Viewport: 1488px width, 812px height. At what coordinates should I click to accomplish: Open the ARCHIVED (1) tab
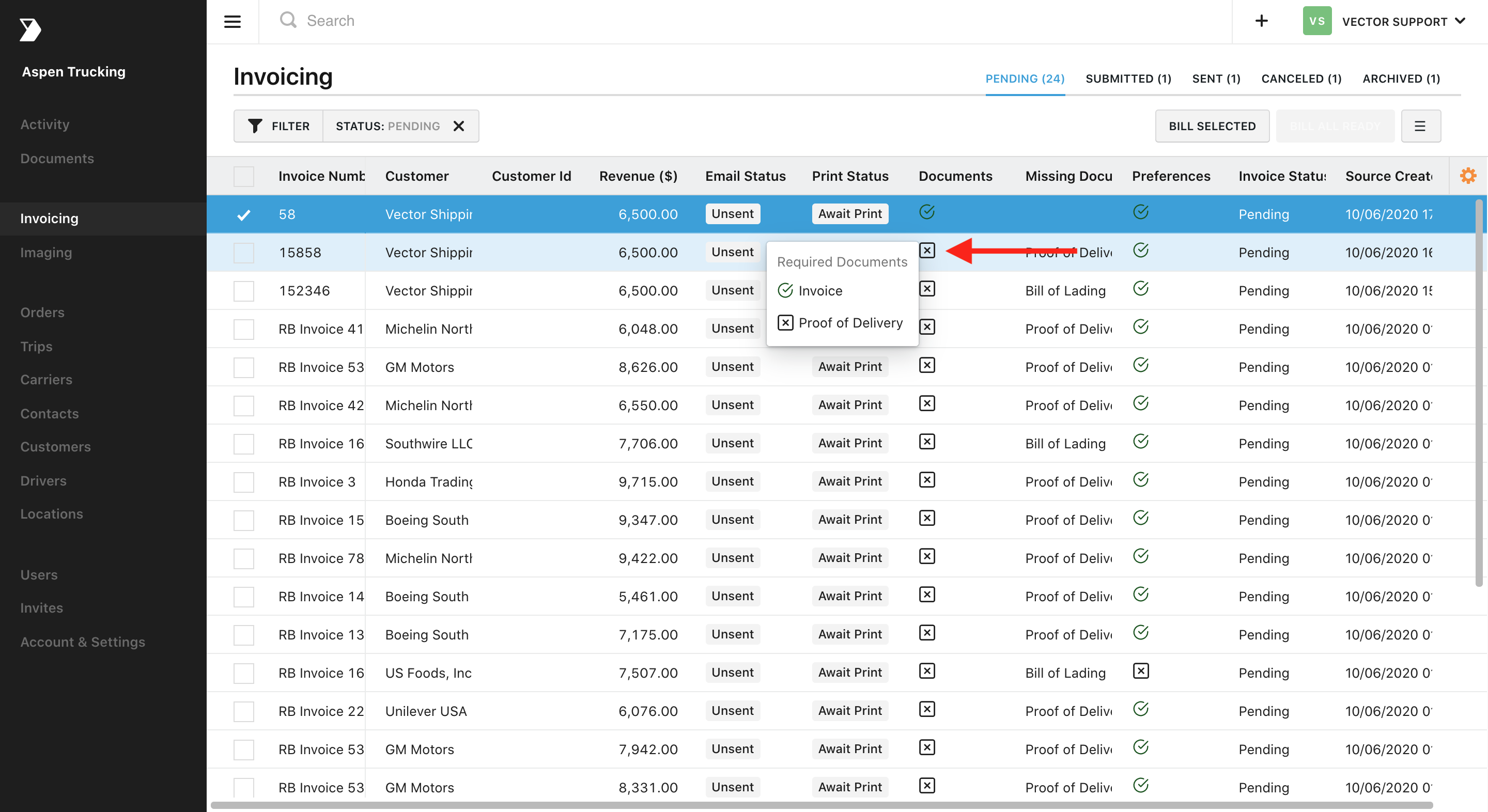[1401, 79]
